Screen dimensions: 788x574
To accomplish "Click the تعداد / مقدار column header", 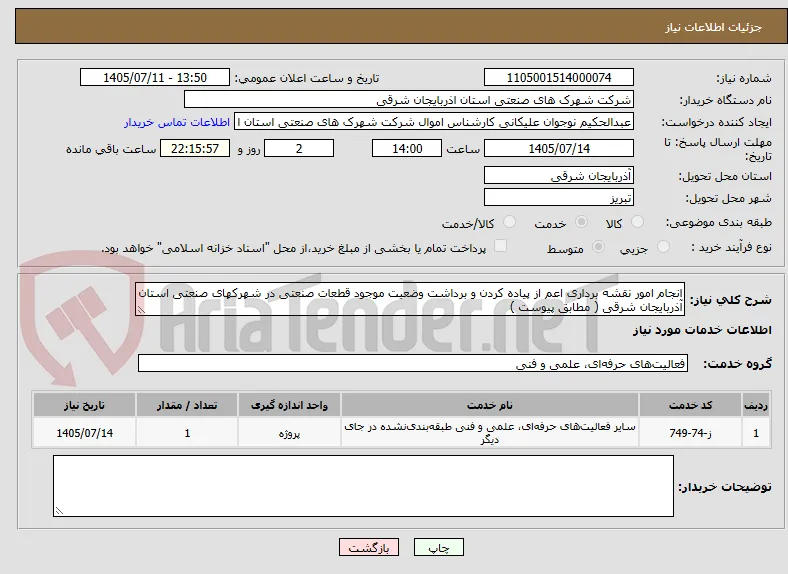I will (x=187, y=405).
